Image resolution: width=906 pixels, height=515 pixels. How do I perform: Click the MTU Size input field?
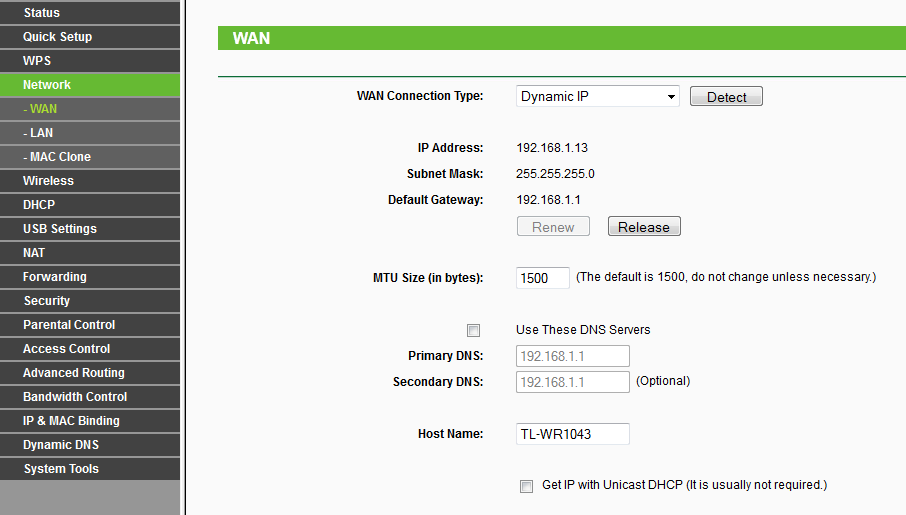click(543, 278)
